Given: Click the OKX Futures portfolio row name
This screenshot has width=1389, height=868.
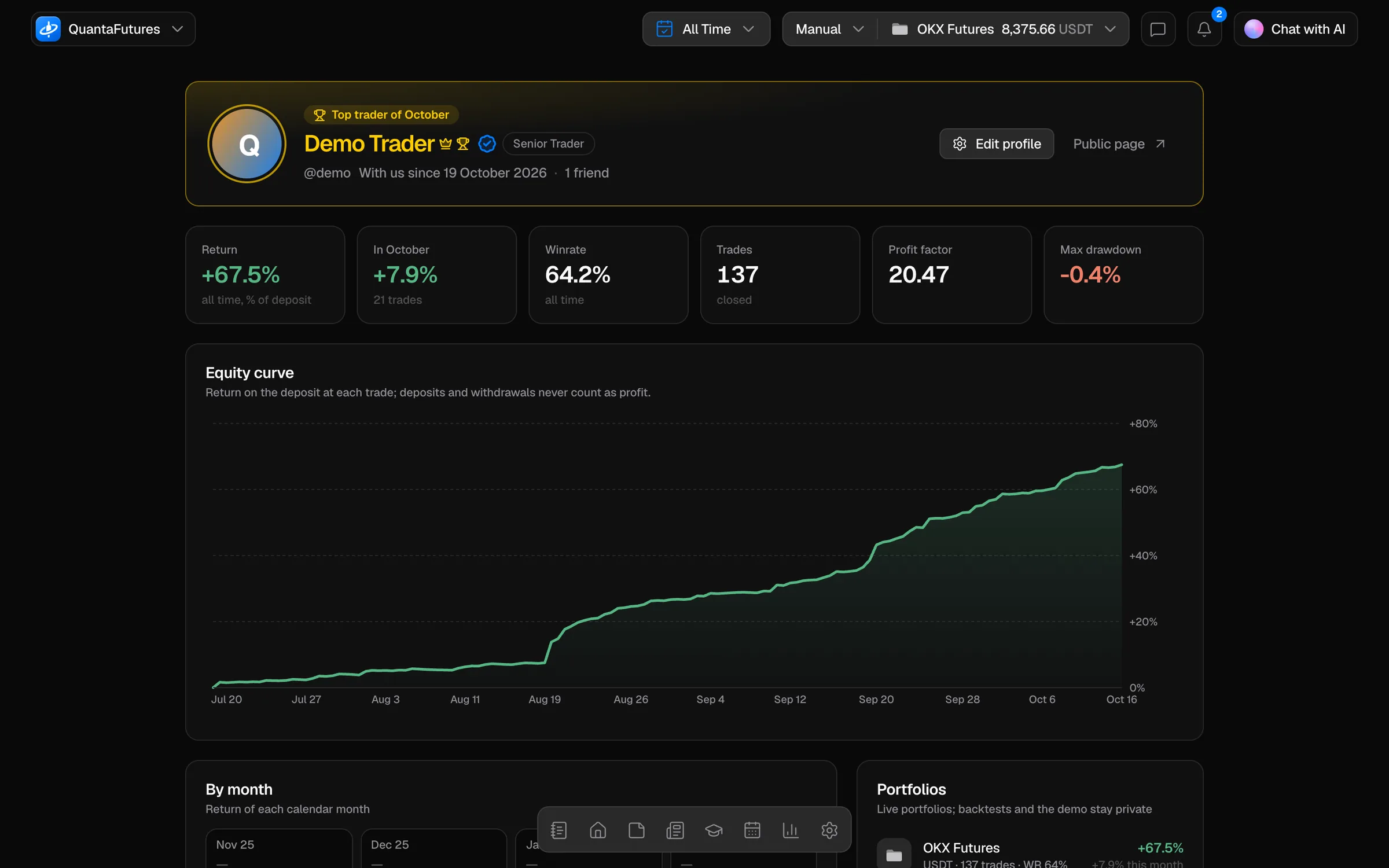Looking at the screenshot, I should [961, 848].
